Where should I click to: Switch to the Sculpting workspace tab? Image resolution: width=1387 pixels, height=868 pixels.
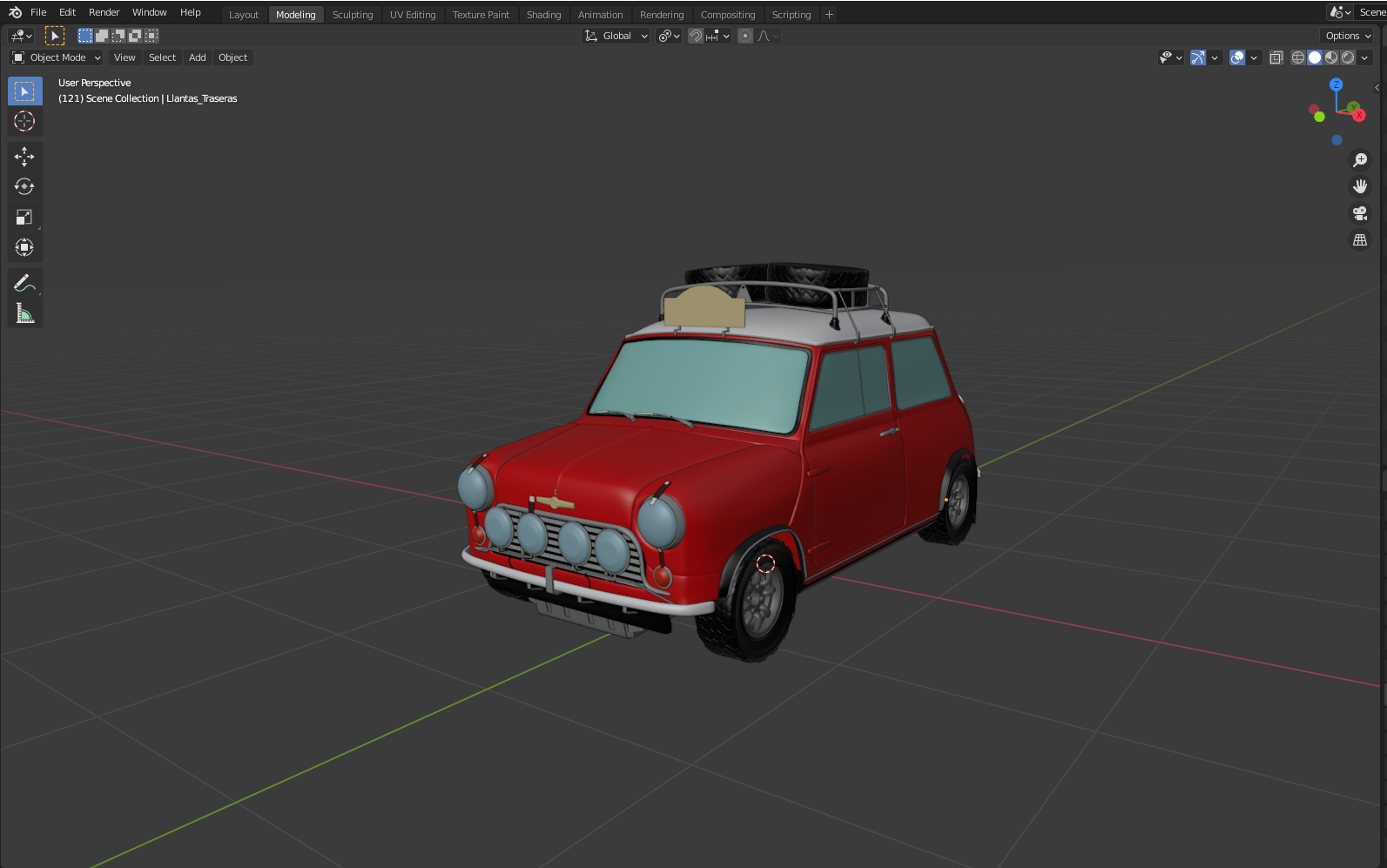coord(353,15)
